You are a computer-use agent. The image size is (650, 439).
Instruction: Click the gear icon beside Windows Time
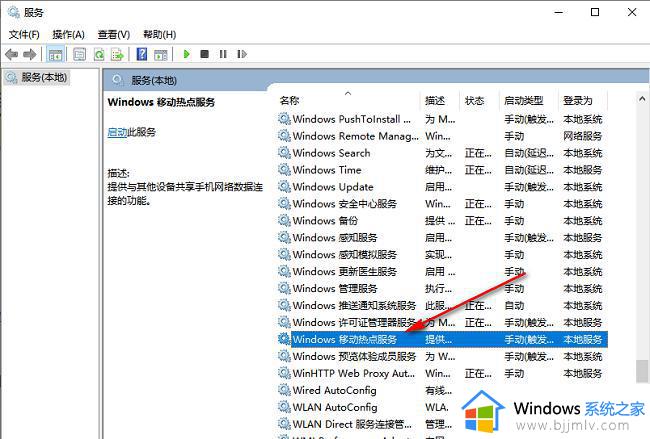click(x=284, y=170)
